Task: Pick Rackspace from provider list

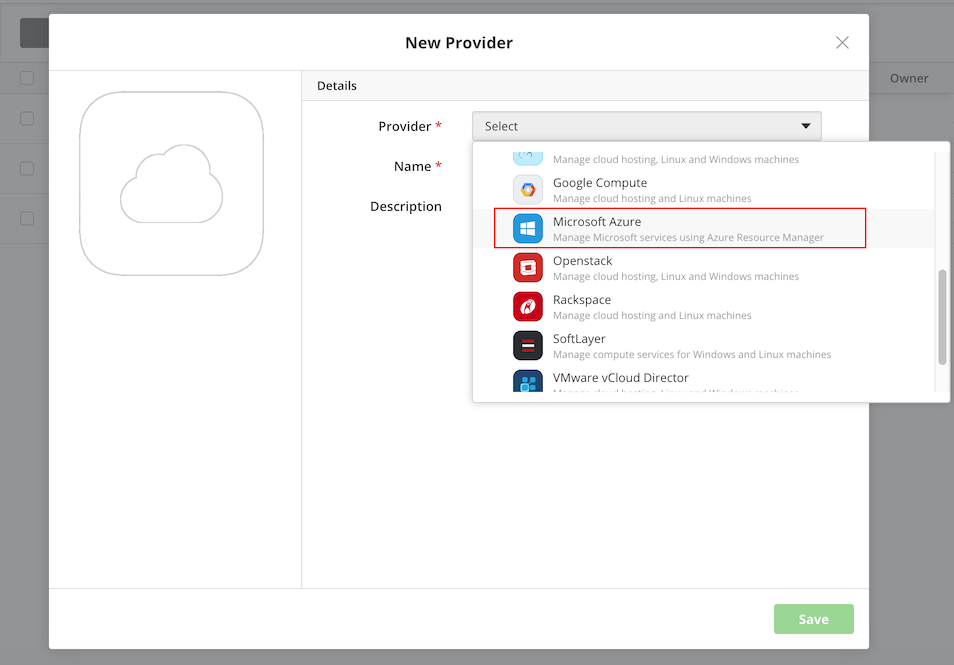Action: tap(704, 307)
